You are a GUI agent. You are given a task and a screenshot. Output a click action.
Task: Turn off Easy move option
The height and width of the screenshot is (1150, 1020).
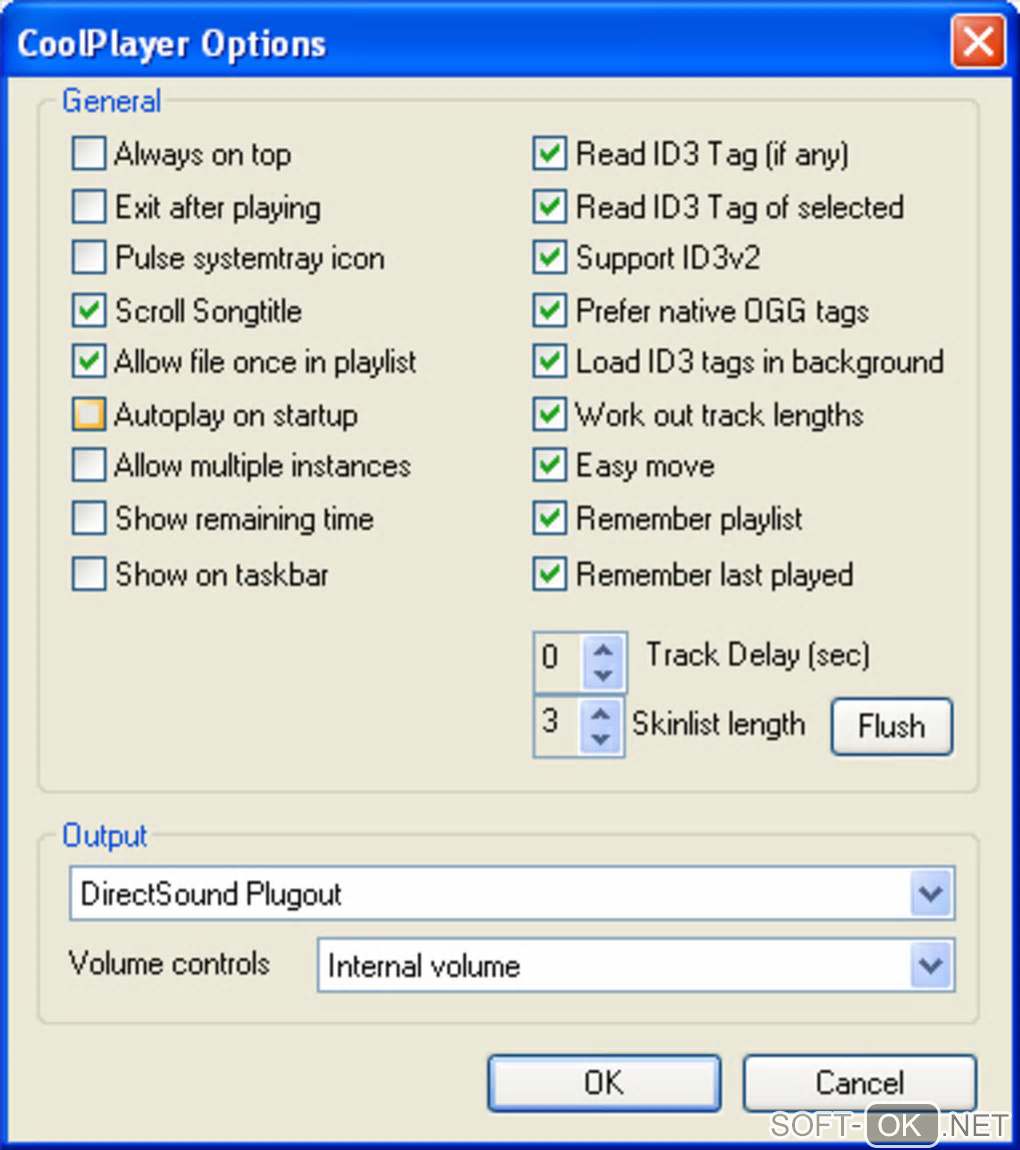[549, 465]
